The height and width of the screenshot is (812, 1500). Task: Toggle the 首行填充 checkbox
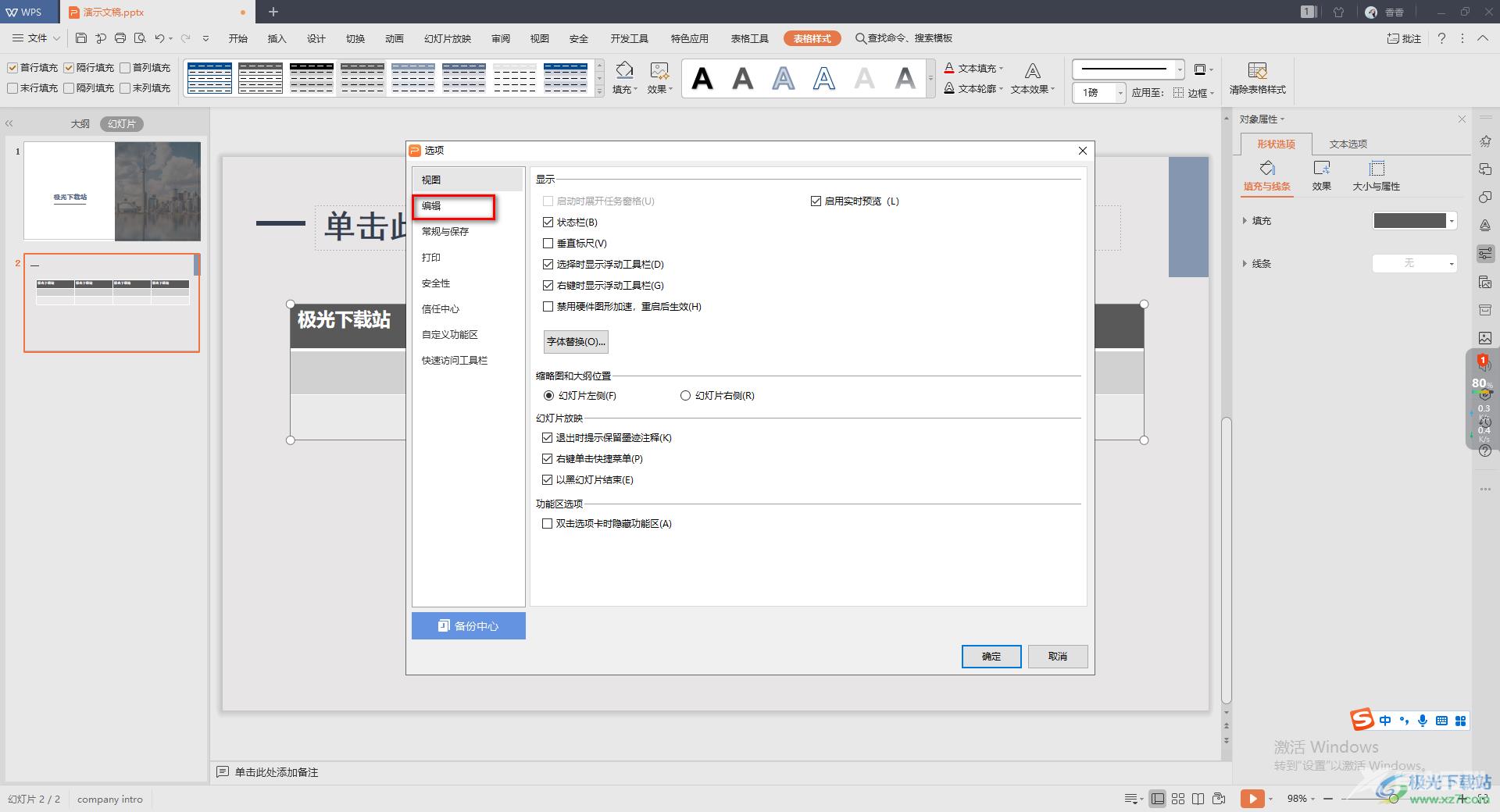[12, 68]
